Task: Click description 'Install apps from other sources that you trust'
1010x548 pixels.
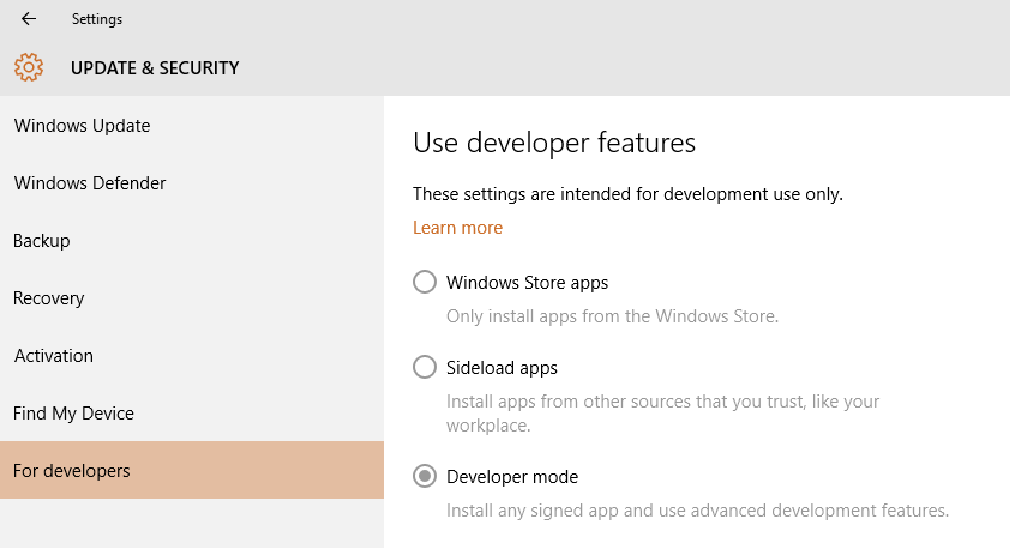Action: [663, 413]
